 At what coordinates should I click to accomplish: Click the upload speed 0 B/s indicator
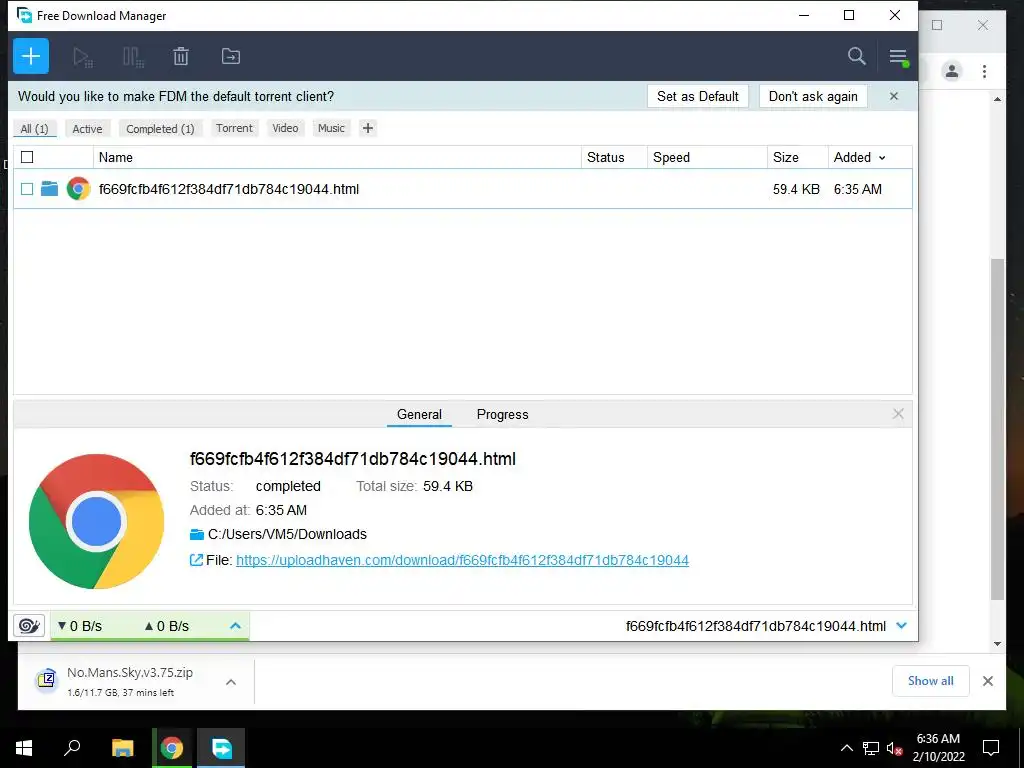[x=167, y=626]
